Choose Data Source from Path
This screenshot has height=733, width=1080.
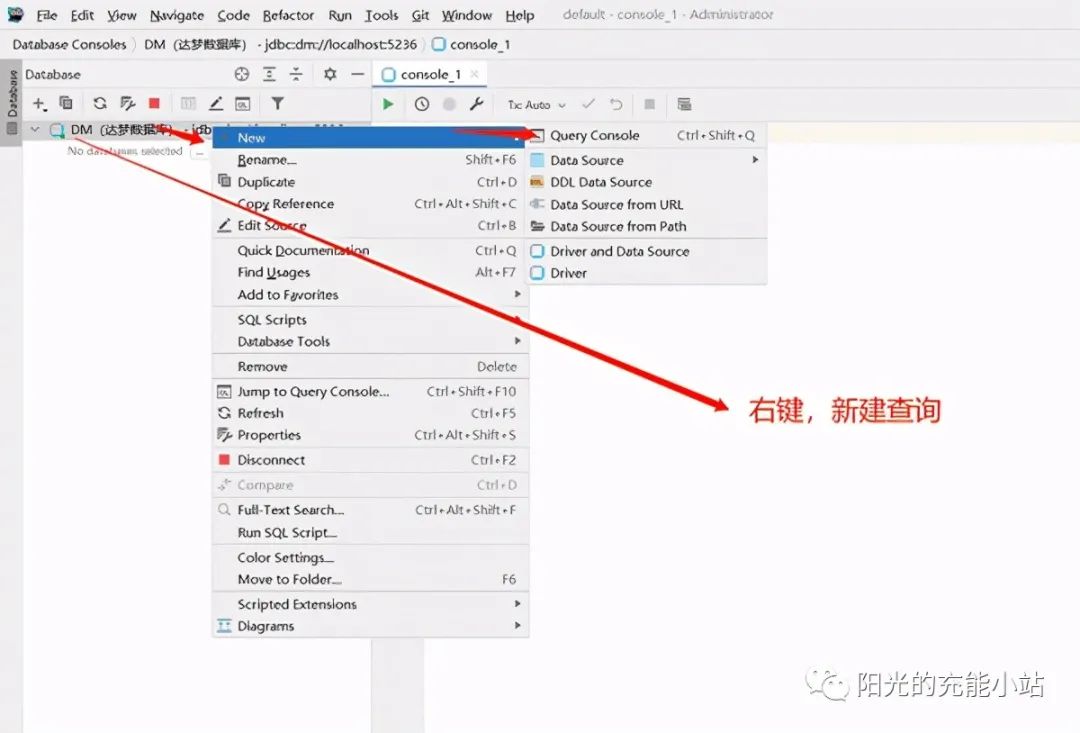[647, 227]
